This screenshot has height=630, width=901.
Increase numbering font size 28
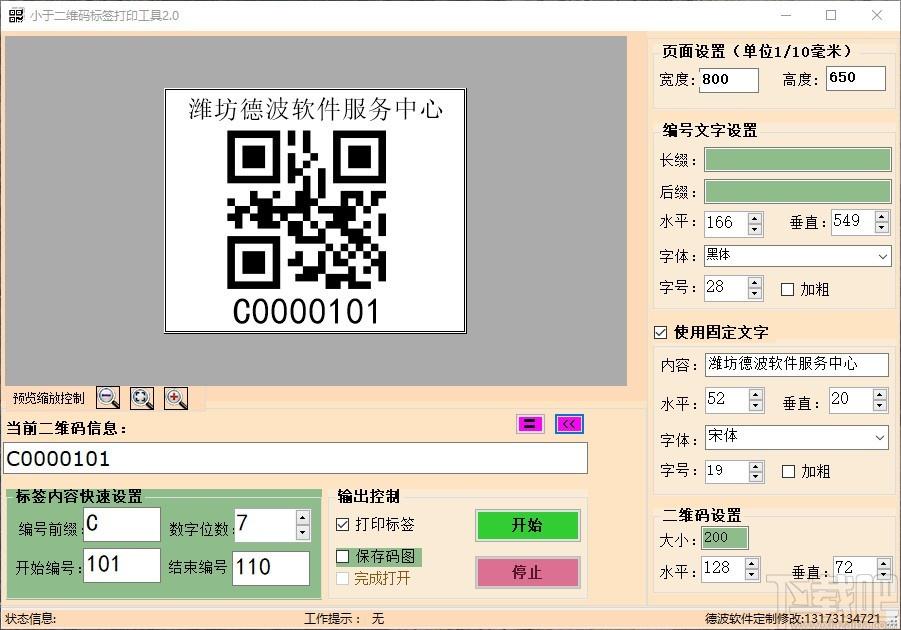(x=755, y=282)
